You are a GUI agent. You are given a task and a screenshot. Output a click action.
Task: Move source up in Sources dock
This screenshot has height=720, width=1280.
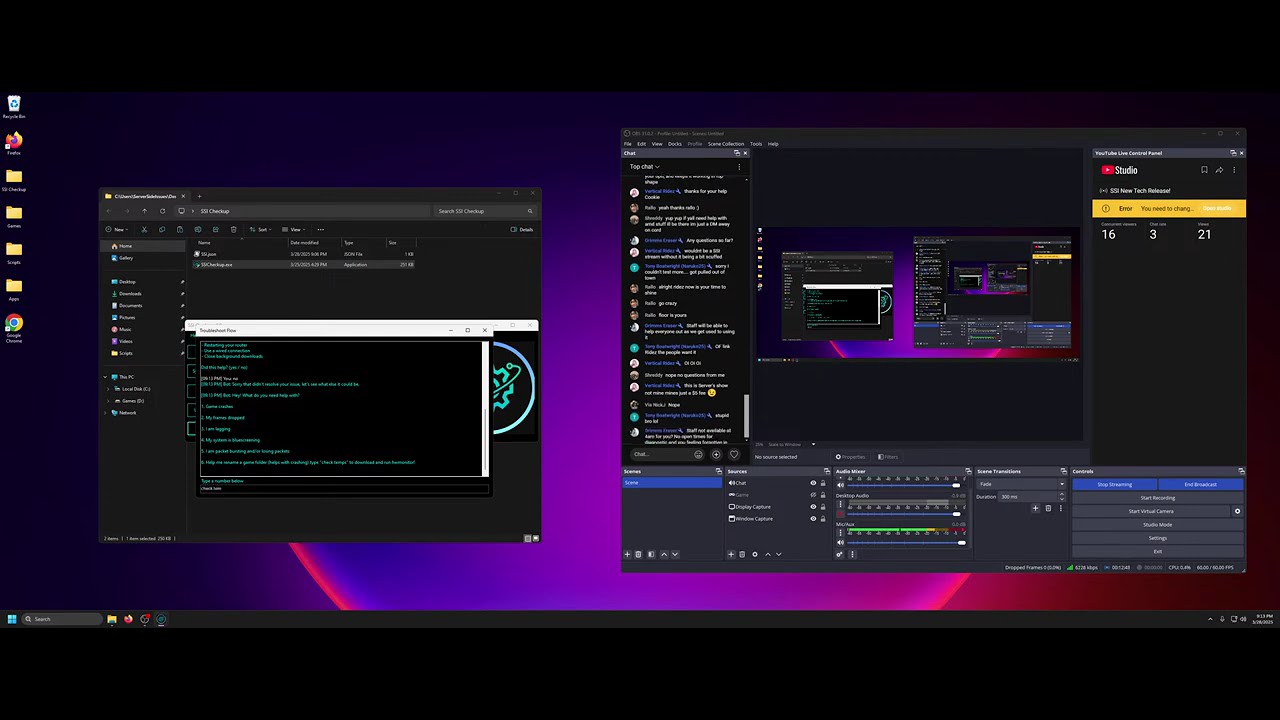768,554
